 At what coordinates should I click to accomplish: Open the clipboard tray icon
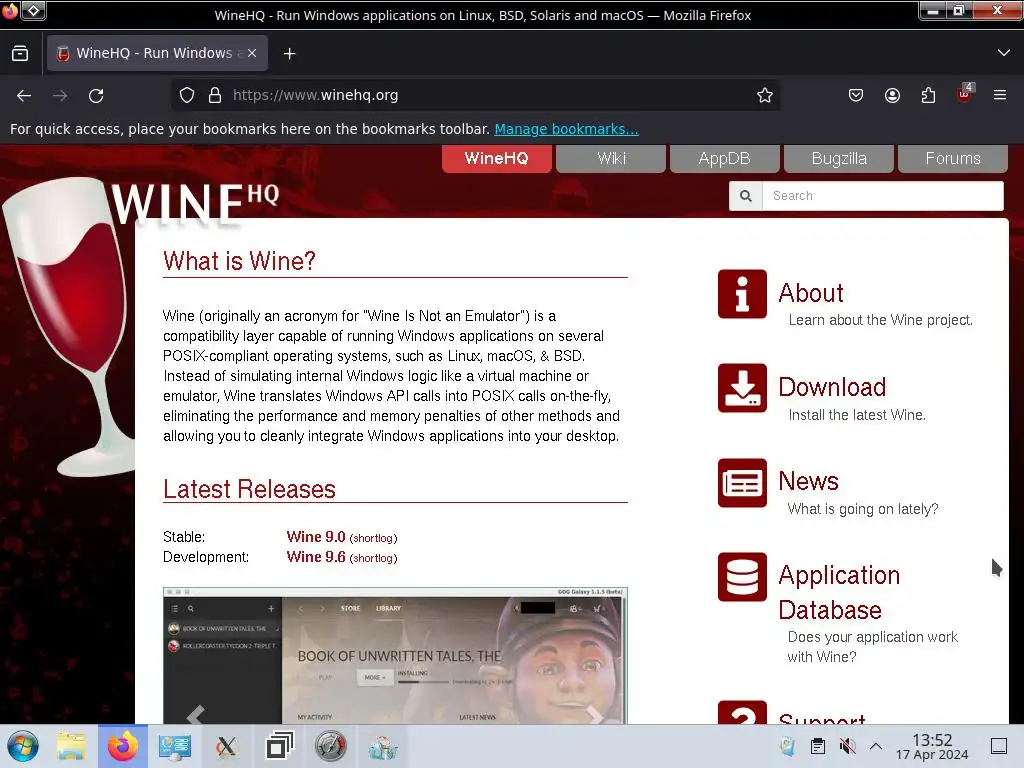(818, 746)
